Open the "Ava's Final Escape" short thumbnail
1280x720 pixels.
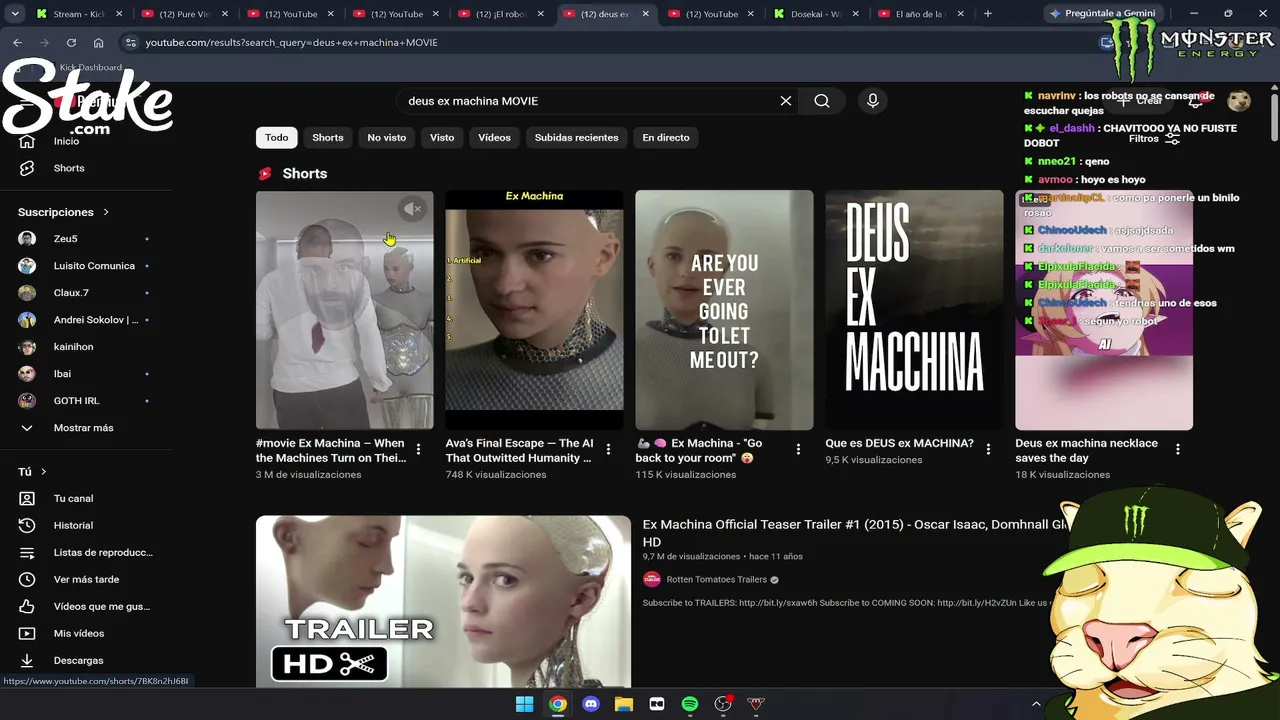pos(534,310)
